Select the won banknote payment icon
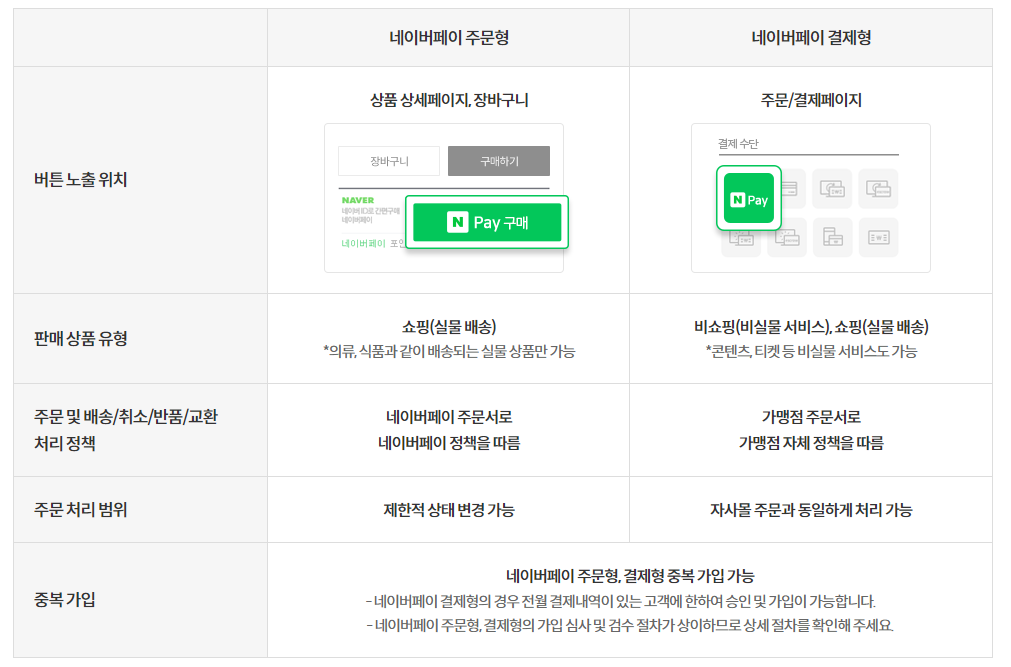 (878, 237)
